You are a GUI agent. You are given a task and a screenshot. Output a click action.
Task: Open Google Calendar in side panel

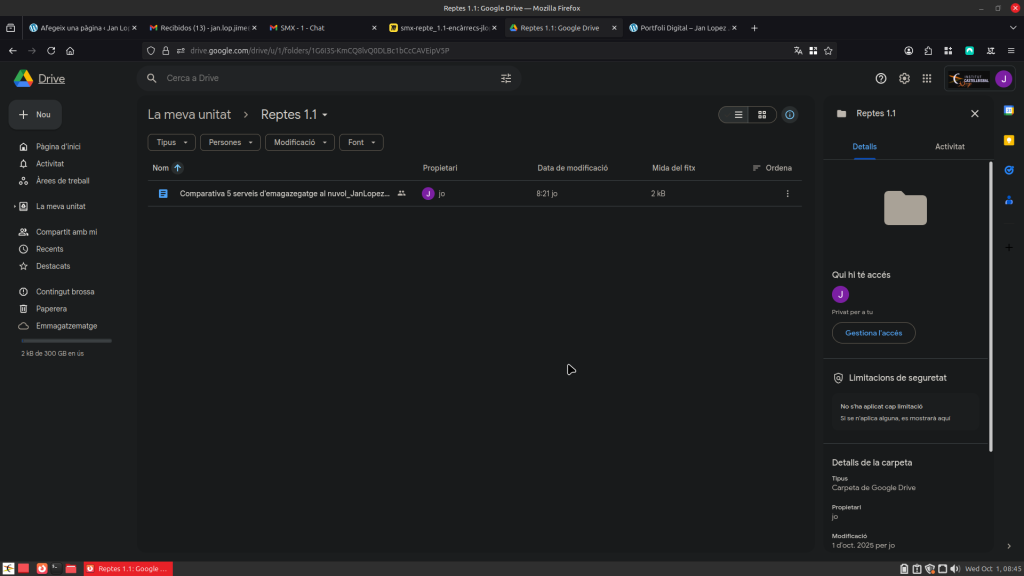point(1009,110)
